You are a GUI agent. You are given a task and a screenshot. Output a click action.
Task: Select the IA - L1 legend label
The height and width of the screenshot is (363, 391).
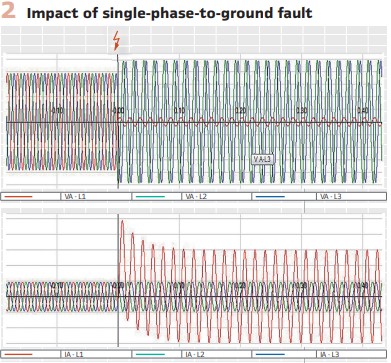tap(75, 355)
